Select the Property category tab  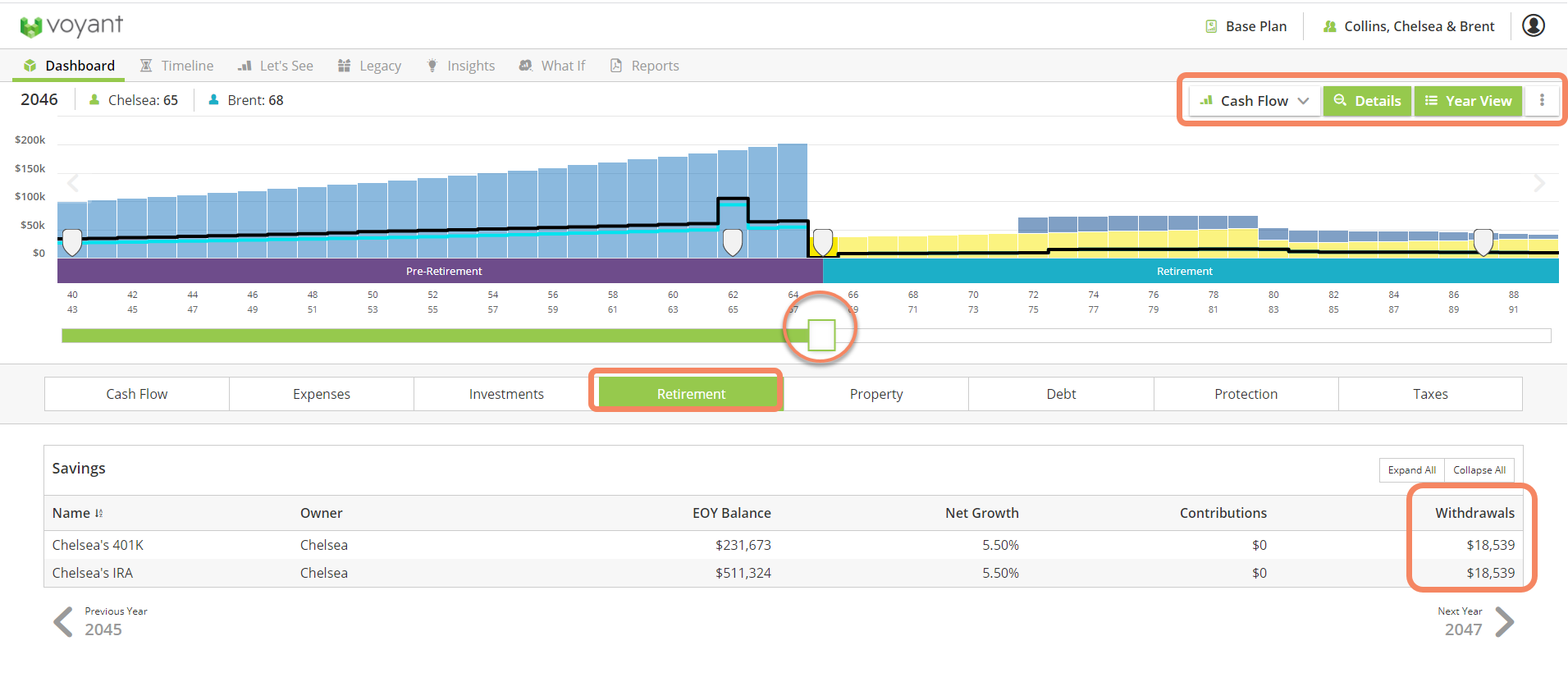pyautogui.click(x=876, y=394)
